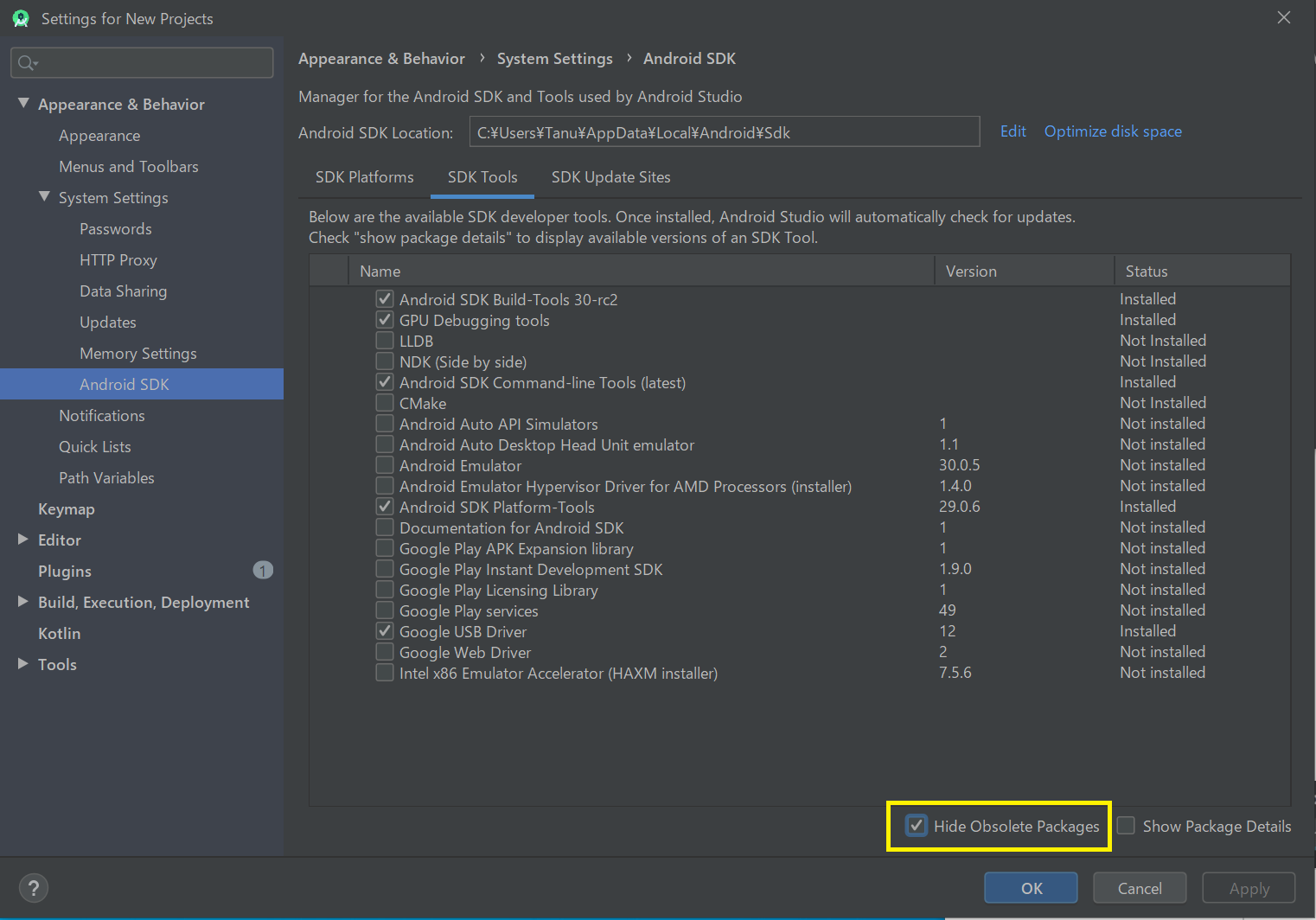
Task: Switch to the SDK Platforms tab
Action: pos(364,177)
